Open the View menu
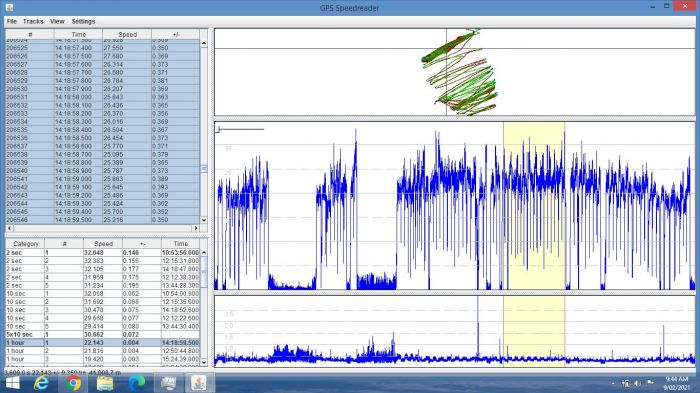700x393 pixels. point(57,21)
